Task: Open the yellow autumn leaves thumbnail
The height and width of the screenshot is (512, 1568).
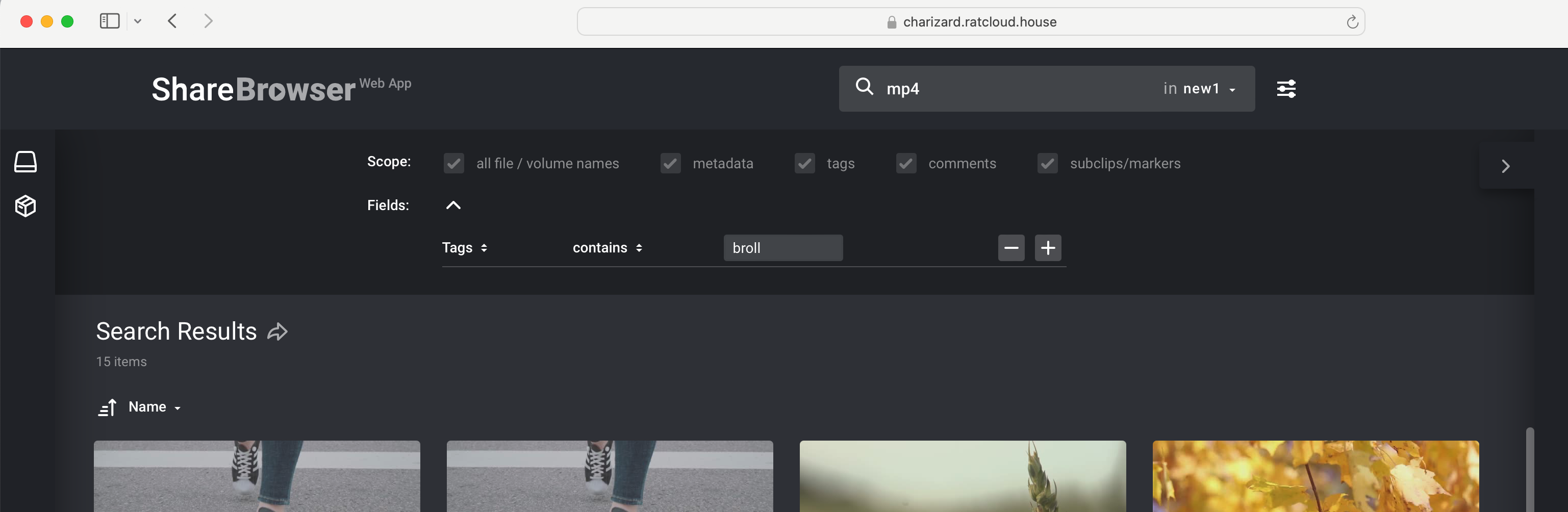Action: tap(1316, 476)
